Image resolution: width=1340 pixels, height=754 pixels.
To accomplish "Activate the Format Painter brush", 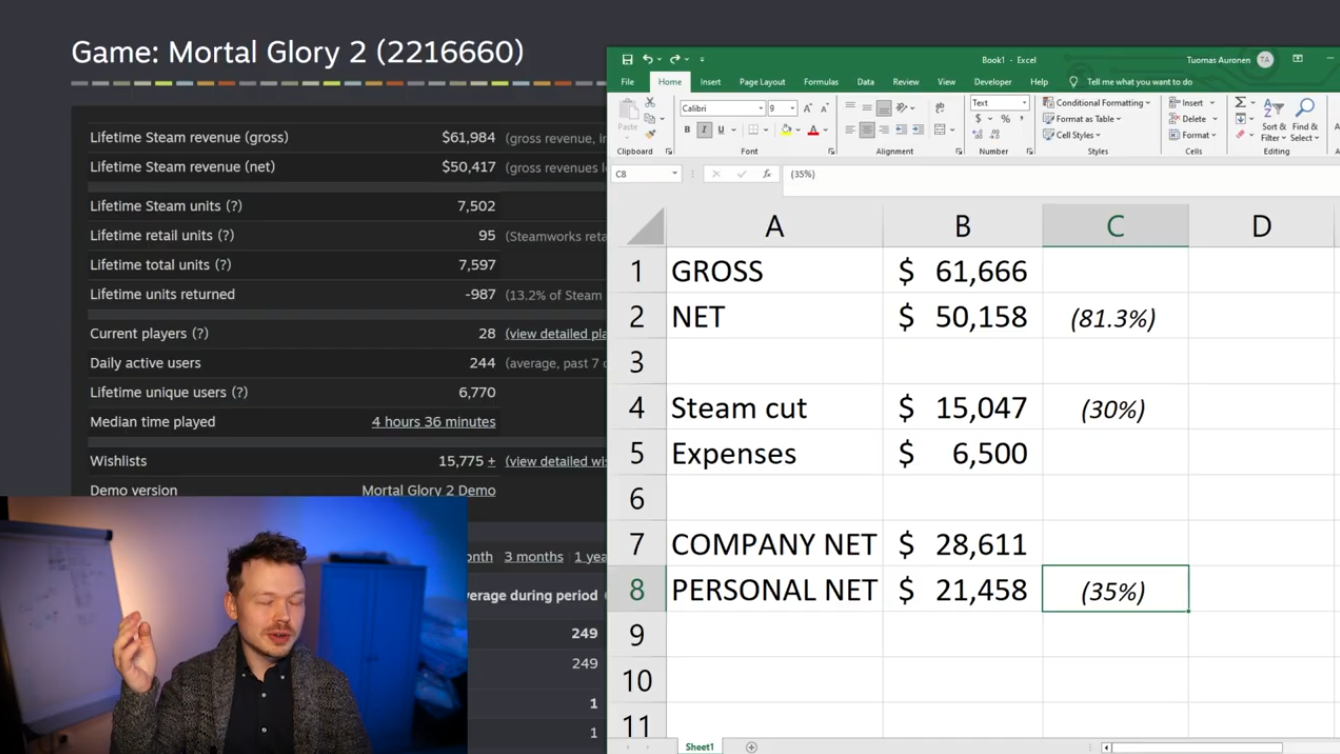I will (650, 133).
